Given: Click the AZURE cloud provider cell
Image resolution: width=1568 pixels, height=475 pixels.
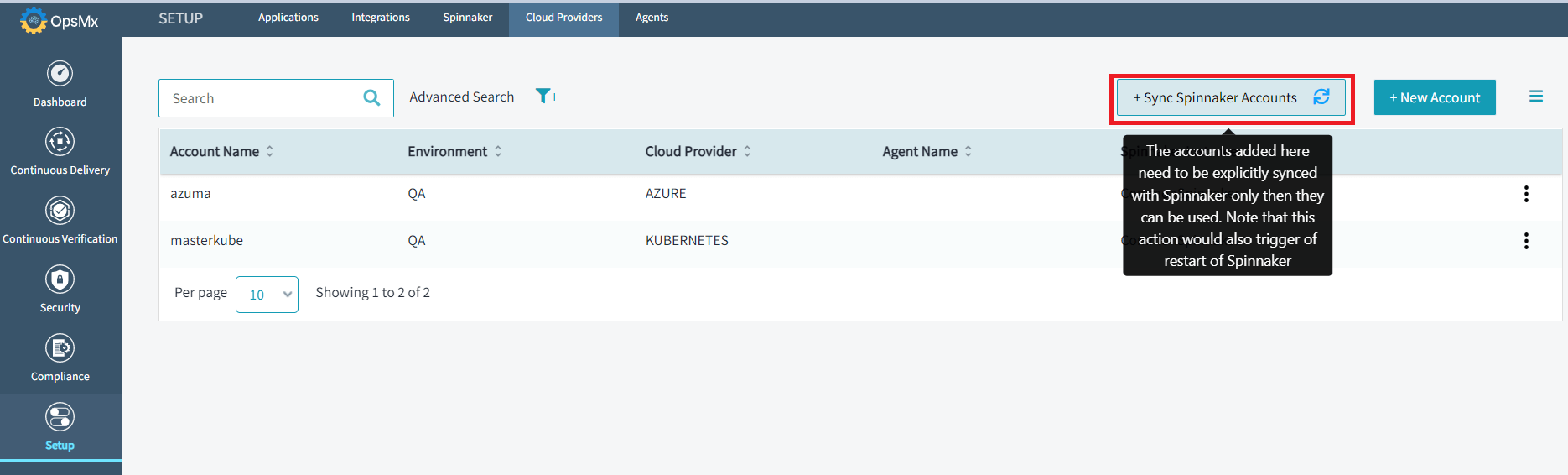Looking at the screenshot, I should (x=666, y=193).
